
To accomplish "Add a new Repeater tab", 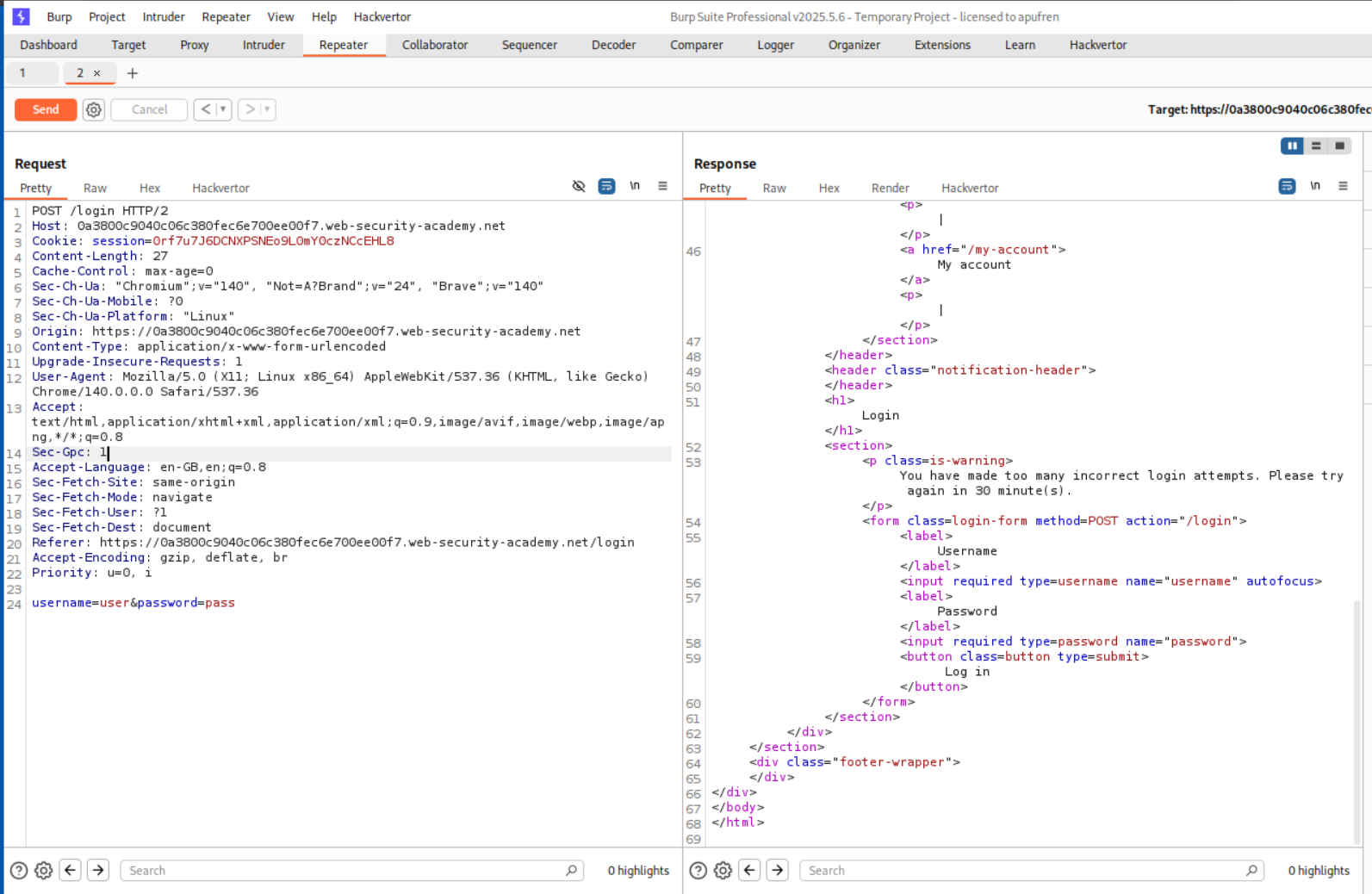I will coord(133,73).
